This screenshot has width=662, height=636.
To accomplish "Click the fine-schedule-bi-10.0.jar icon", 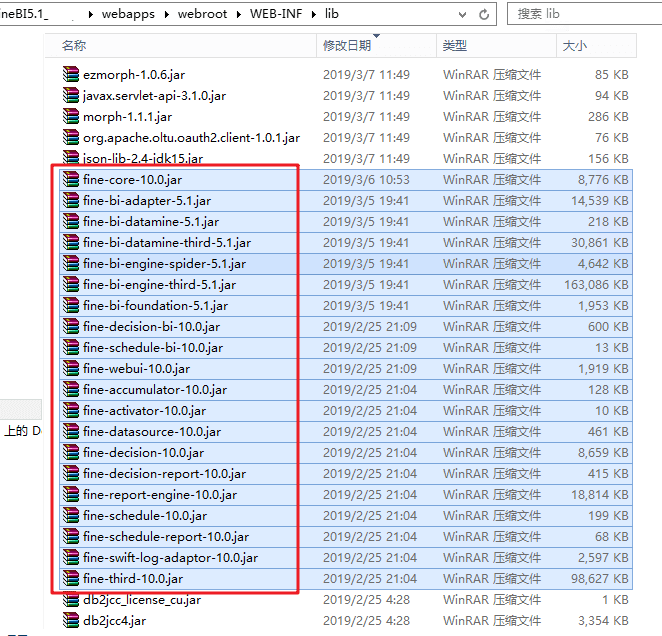I will coord(71,348).
